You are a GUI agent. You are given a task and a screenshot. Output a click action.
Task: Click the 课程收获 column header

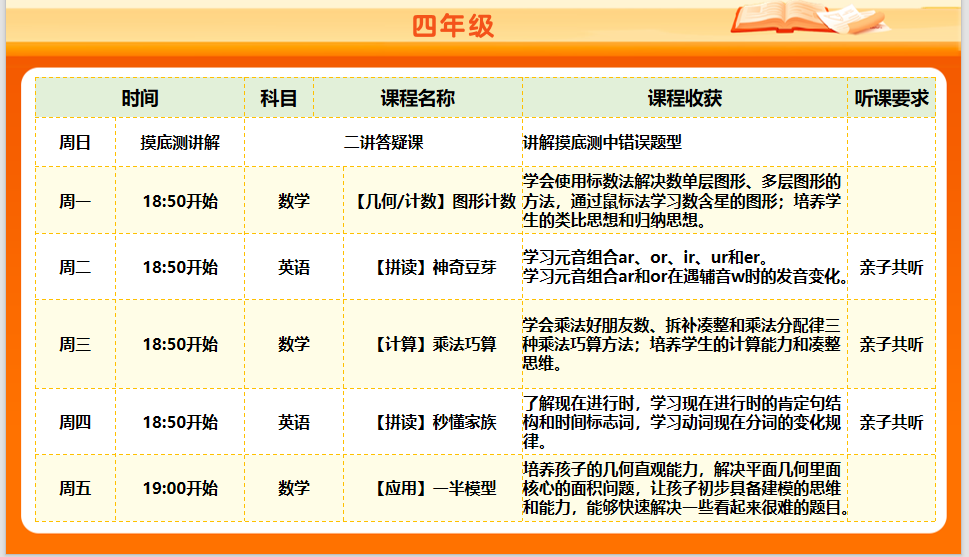coord(684,98)
